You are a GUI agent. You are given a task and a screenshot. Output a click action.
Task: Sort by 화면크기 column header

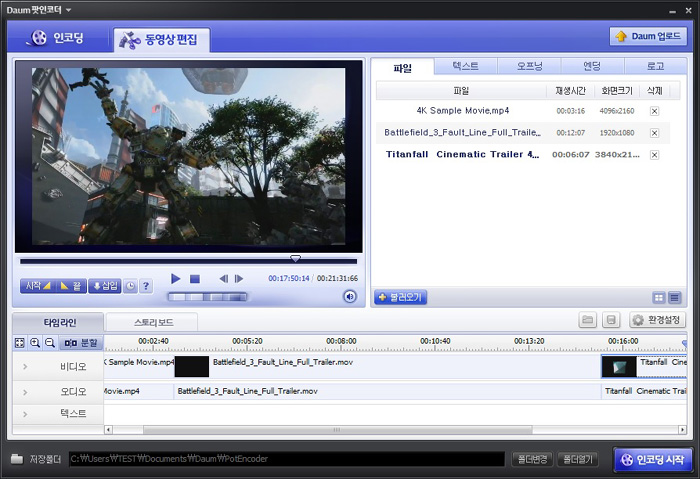pyautogui.click(x=617, y=91)
